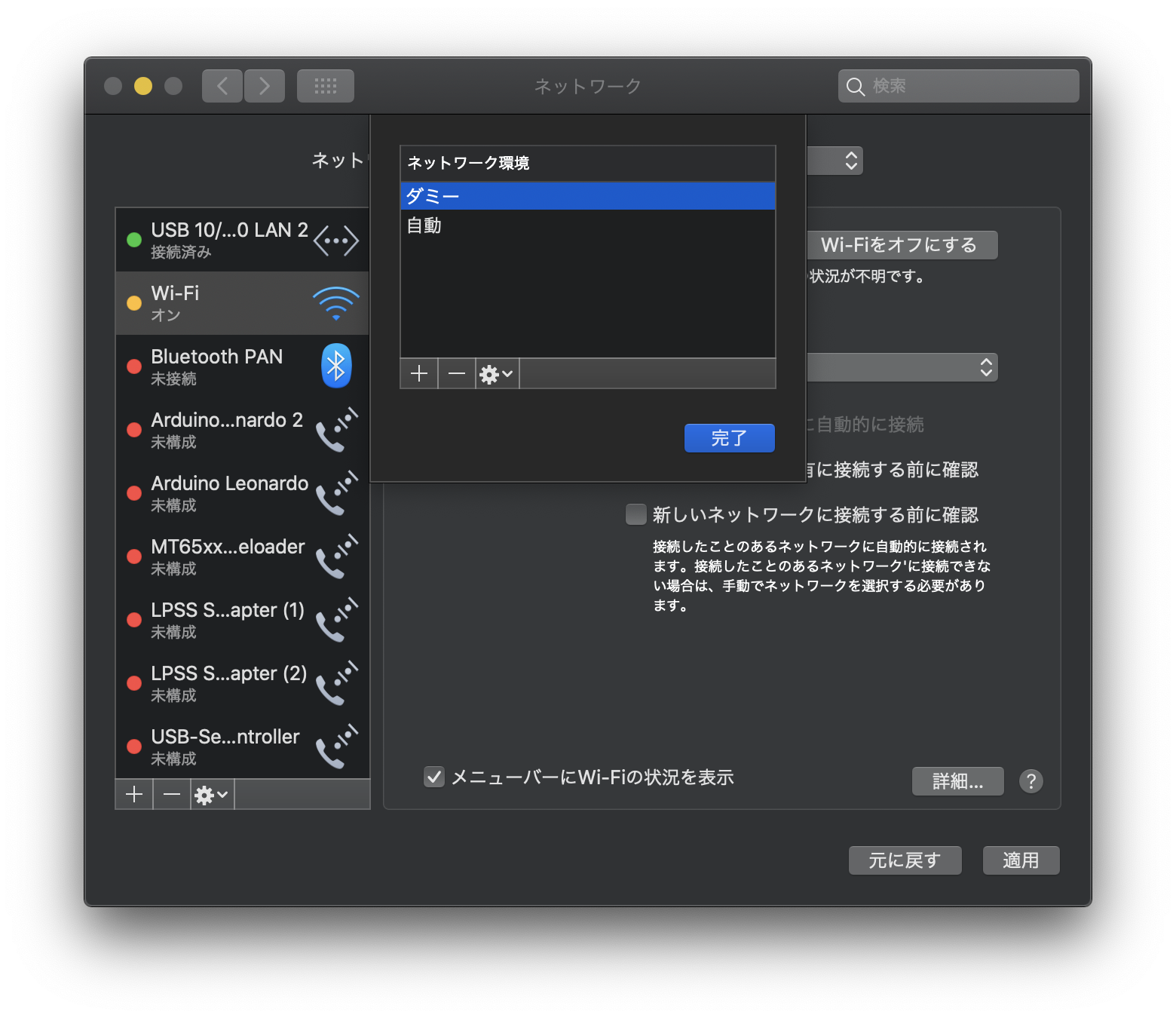The height and width of the screenshot is (1018, 1176).
Task: Enable 新しいネットワークに接続する前に確認 checkbox
Action: pos(635,514)
